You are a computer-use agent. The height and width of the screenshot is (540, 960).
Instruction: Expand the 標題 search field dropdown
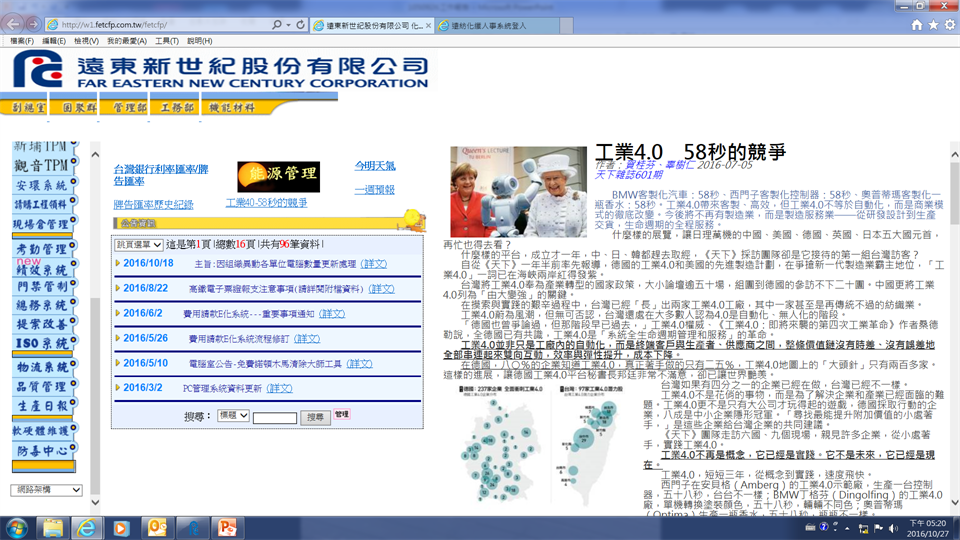pos(232,417)
